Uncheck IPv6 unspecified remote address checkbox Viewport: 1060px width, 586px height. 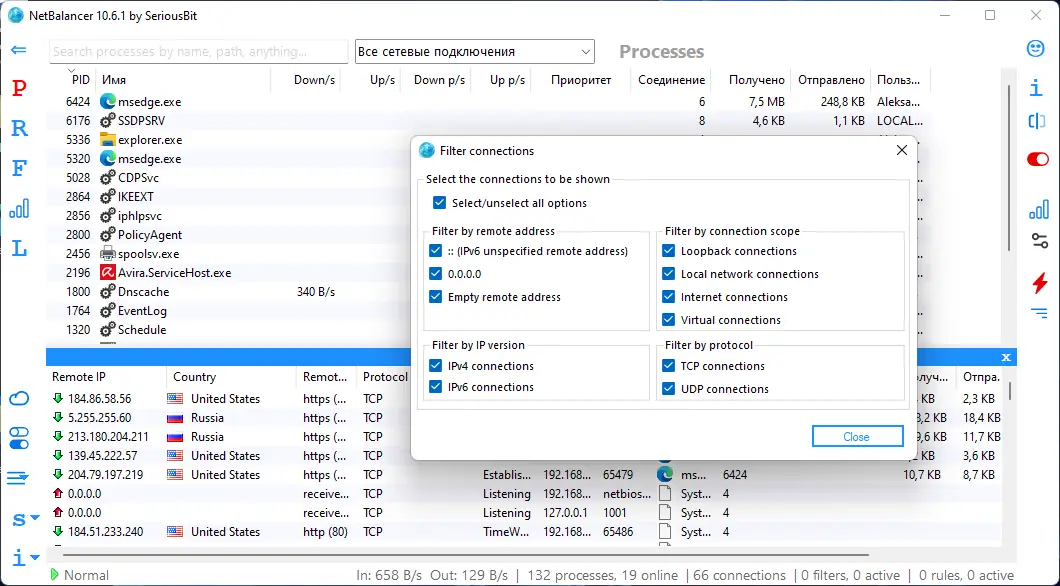(x=435, y=251)
